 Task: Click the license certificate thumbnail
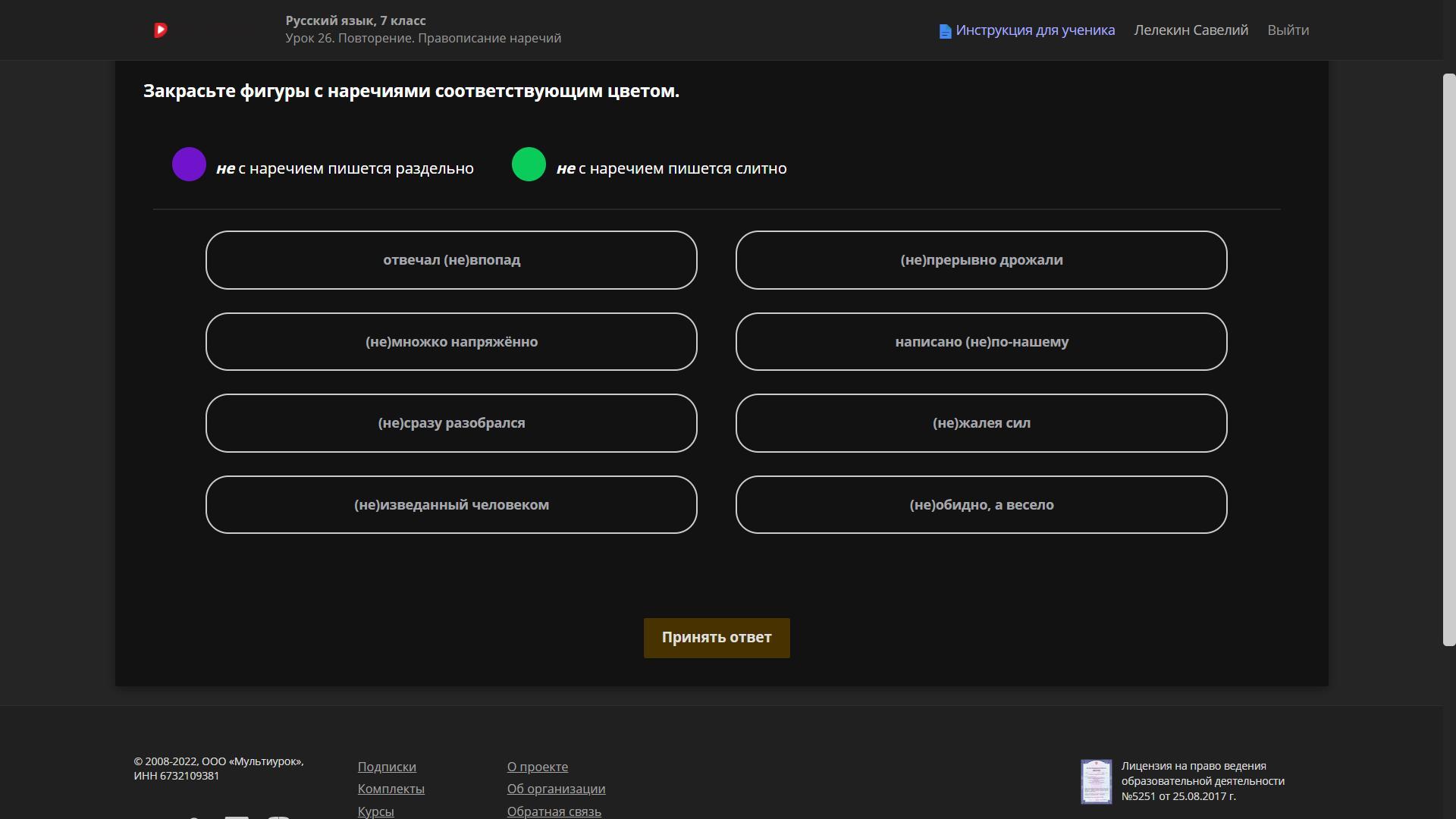tap(1096, 781)
